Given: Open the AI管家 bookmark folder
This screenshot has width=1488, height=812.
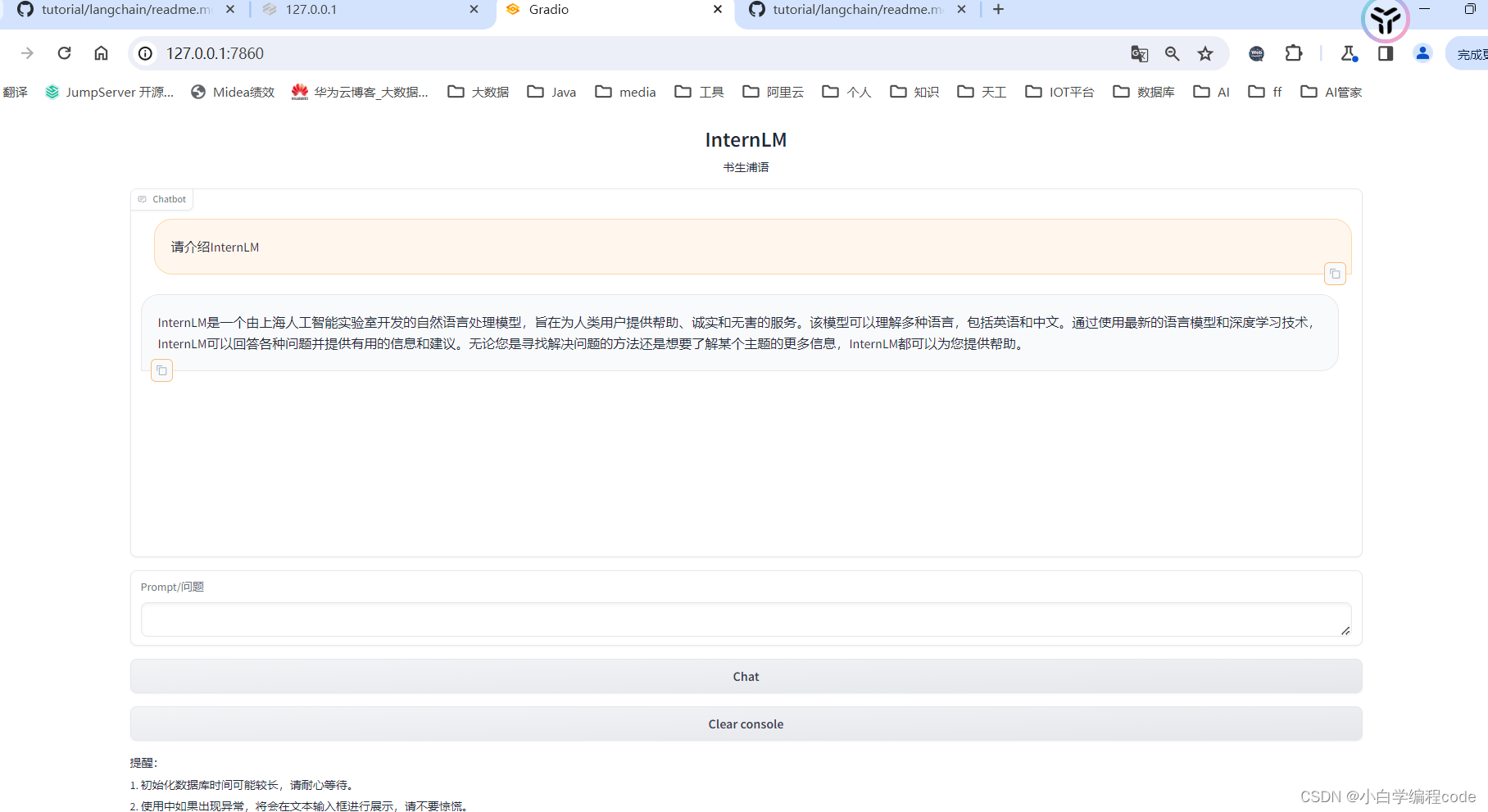Looking at the screenshot, I should (x=1331, y=92).
